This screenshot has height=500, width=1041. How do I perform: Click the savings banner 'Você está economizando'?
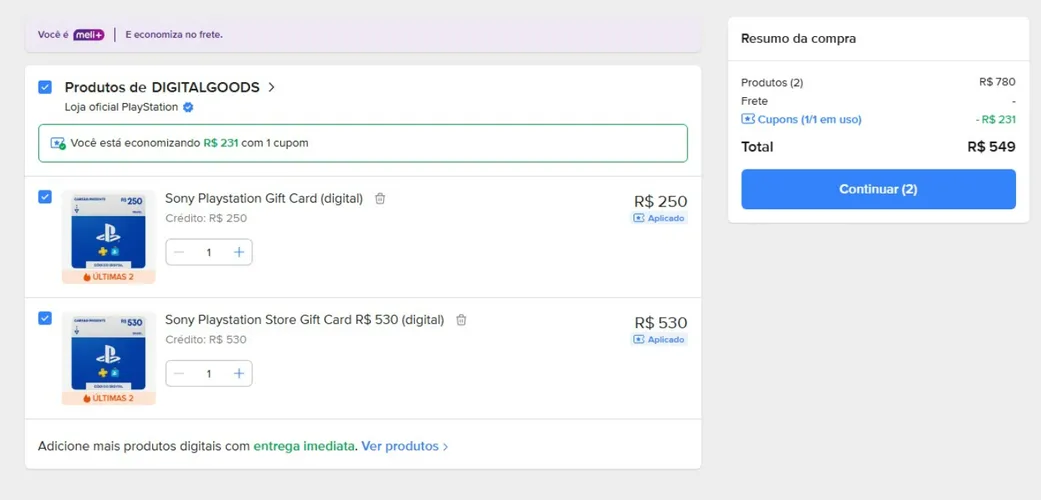[363, 143]
